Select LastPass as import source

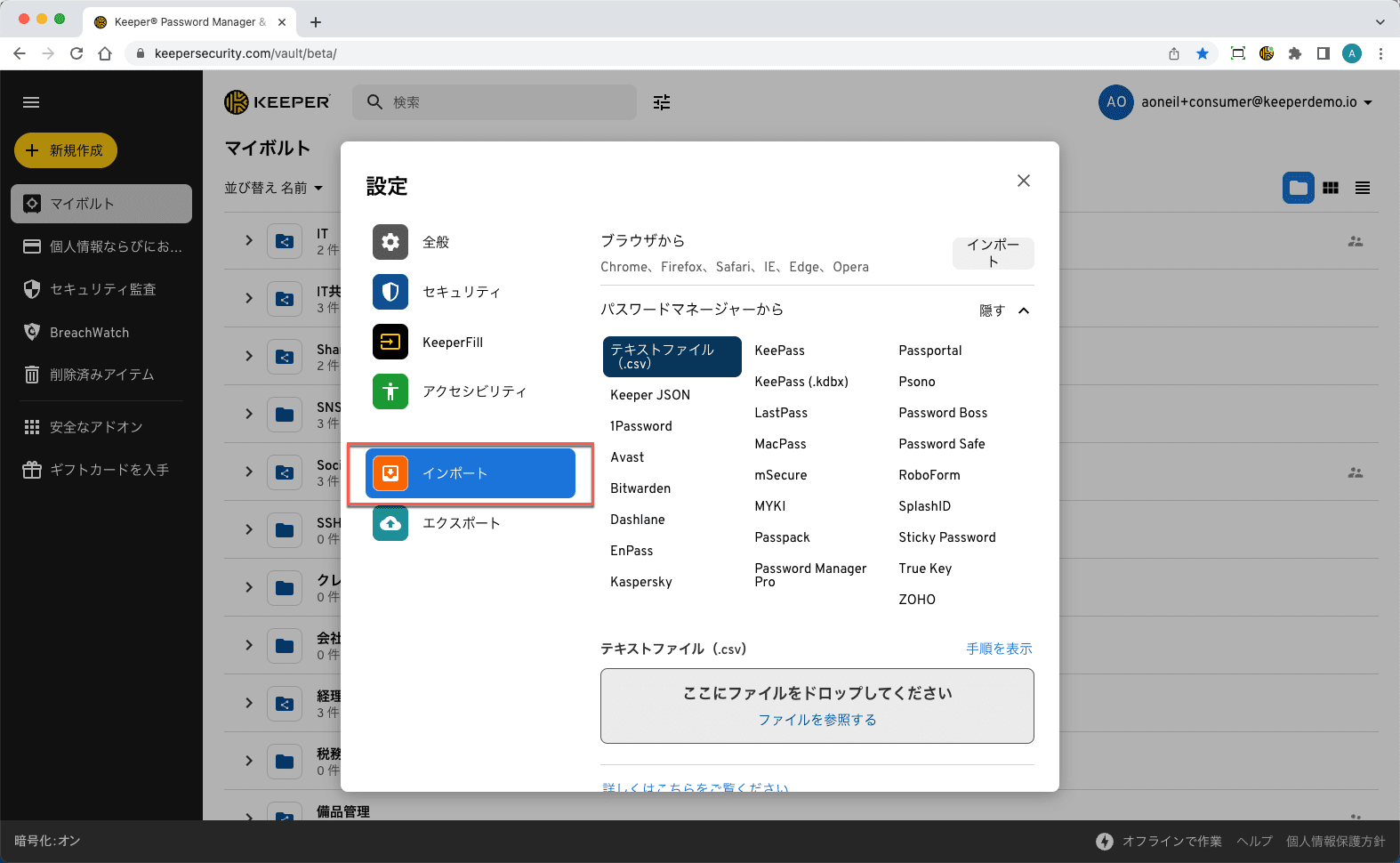[x=781, y=413]
